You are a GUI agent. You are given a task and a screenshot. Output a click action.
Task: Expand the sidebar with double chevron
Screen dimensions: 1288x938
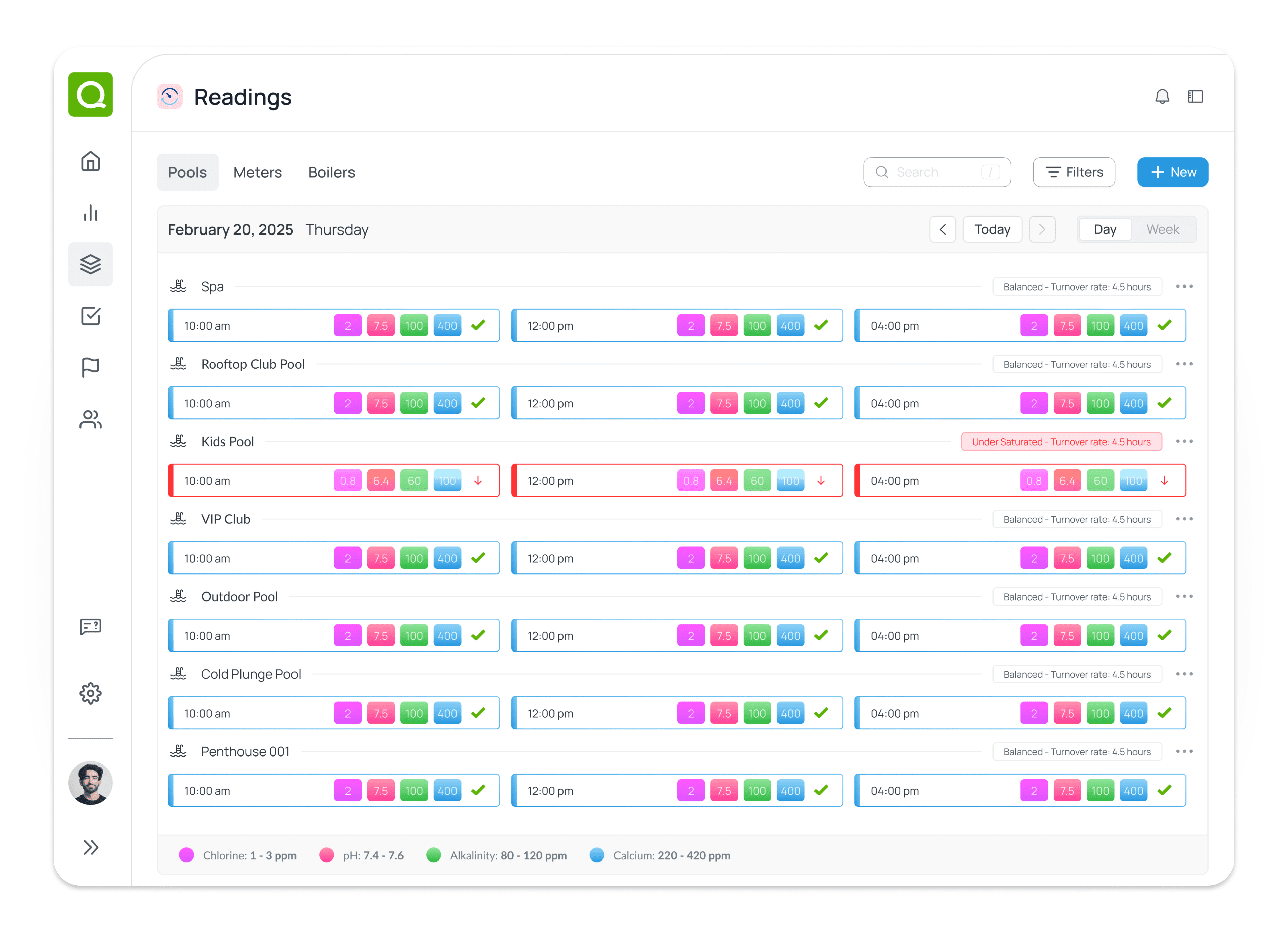click(x=90, y=847)
